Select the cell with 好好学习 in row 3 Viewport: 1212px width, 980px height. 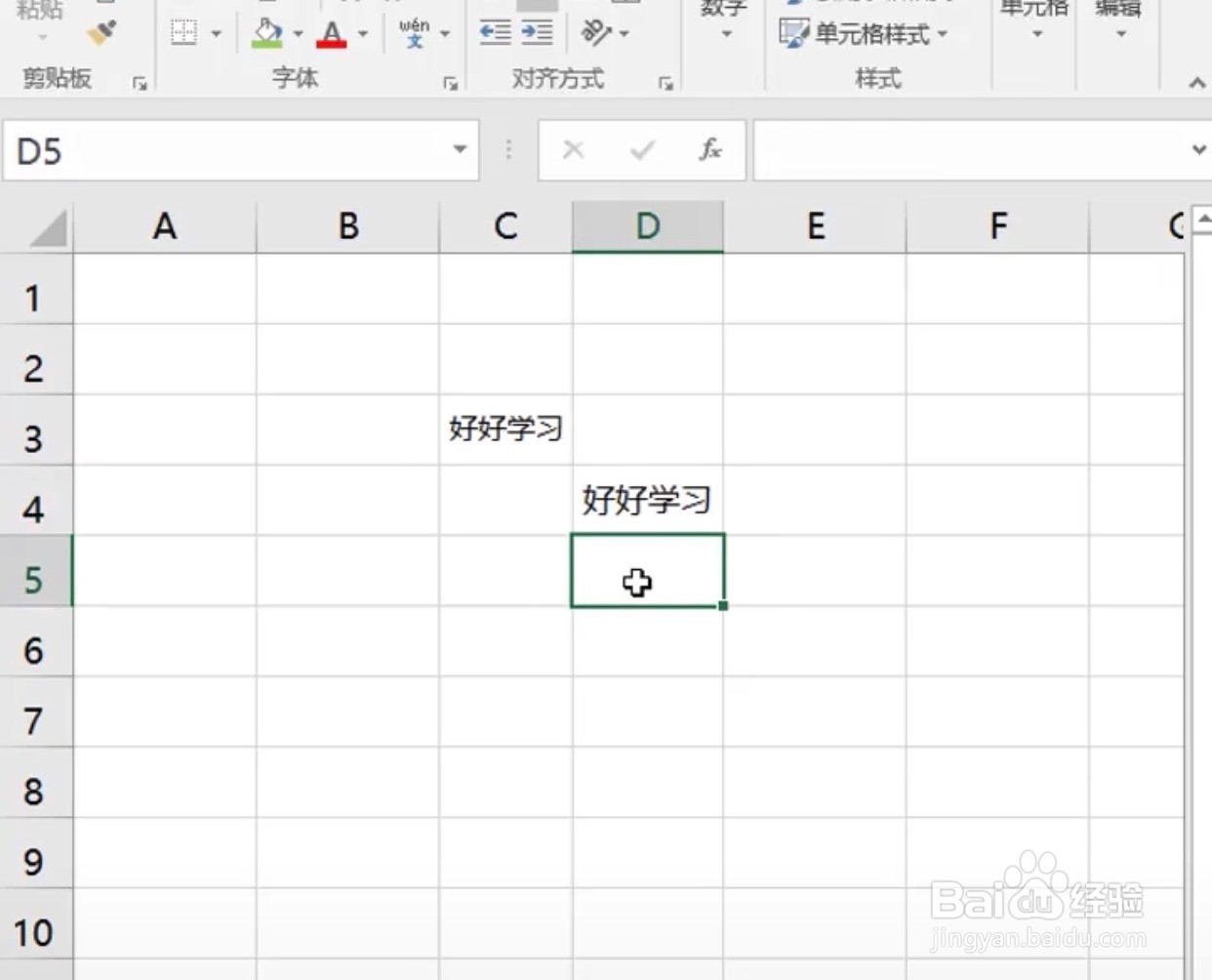coord(505,429)
